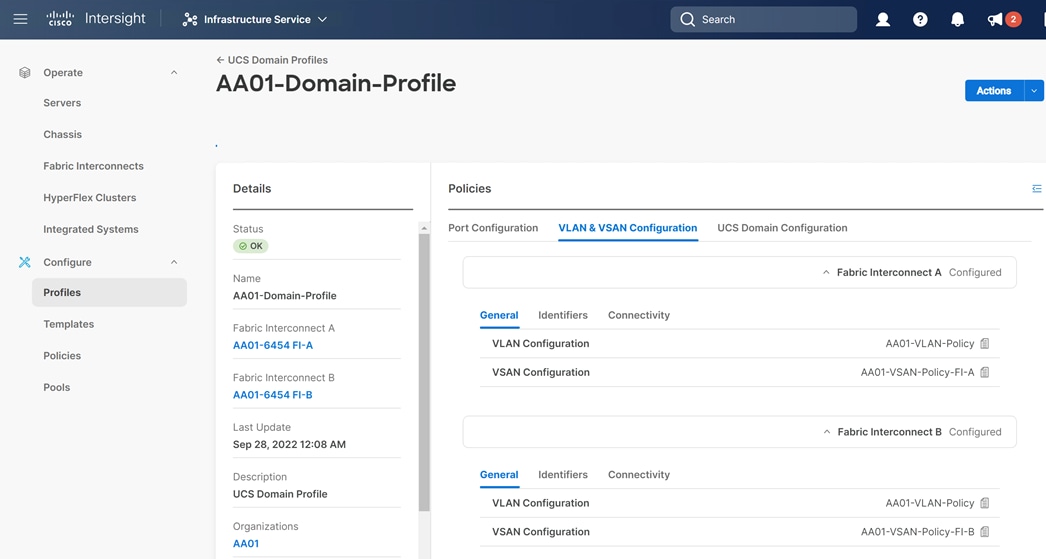Viewport: 1046px width, 559px height.
Task: Open the Infrastructure Service dropdown chevron
Action: pos(322,19)
